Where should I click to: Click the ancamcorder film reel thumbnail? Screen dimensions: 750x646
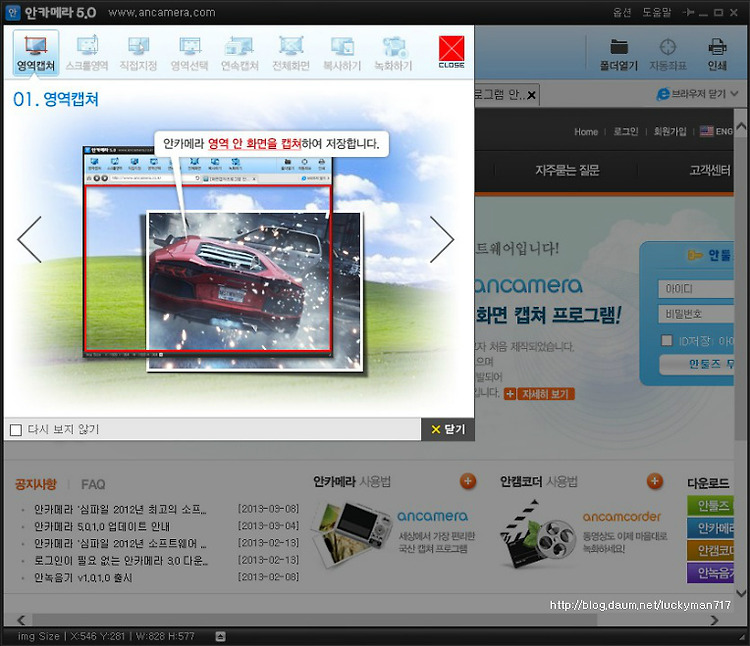tap(538, 533)
